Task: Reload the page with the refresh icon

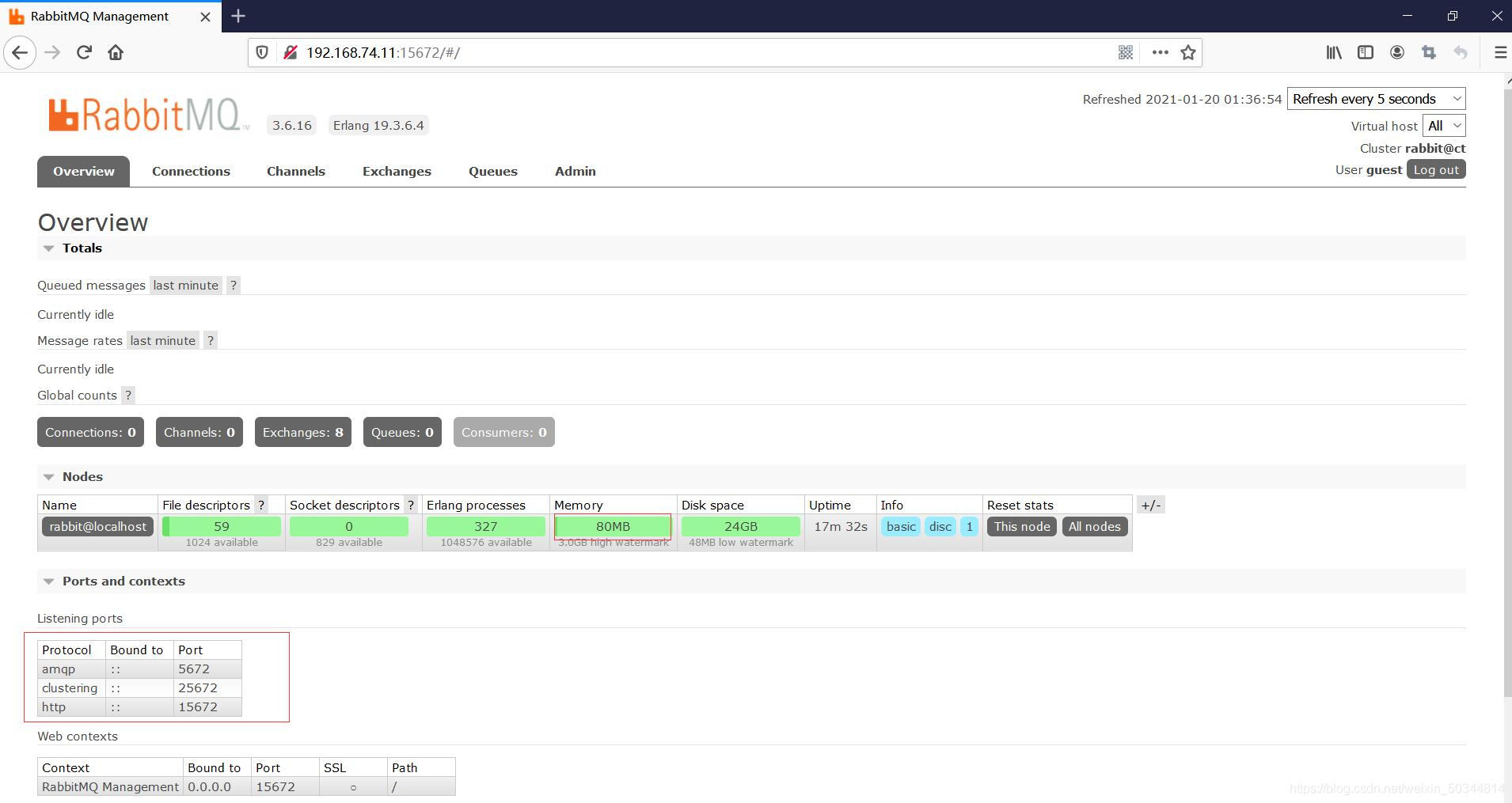Action: [84, 53]
